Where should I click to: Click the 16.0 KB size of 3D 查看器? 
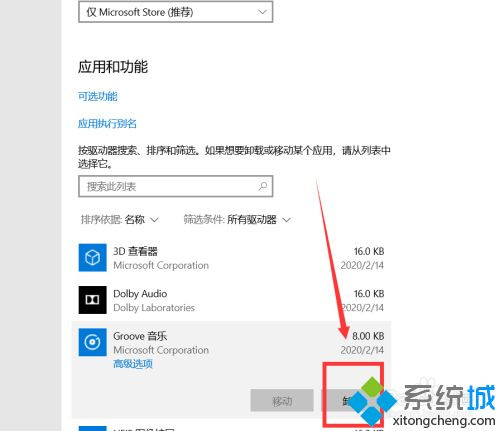tap(369, 251)
